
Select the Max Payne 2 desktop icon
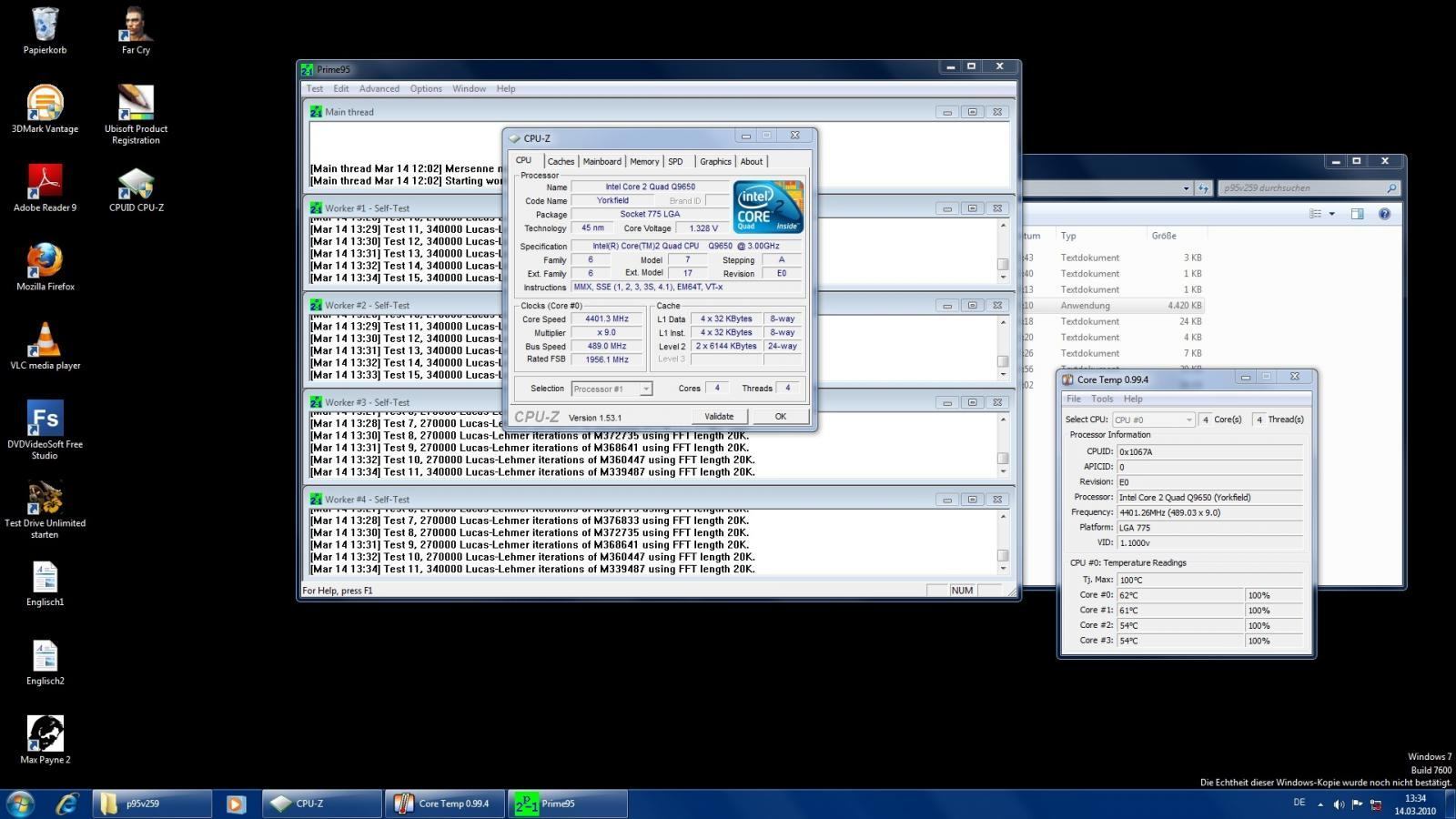coord(45,740)
